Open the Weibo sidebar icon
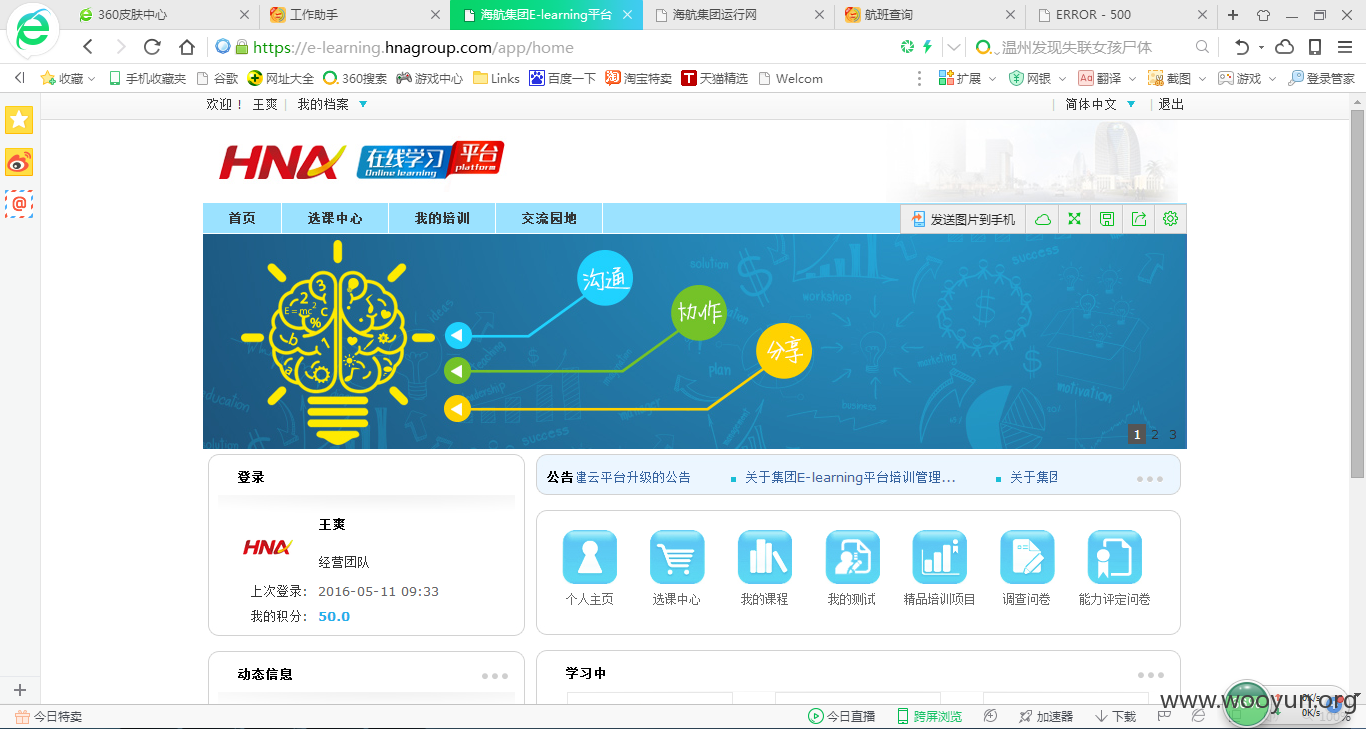The image size is (1366, 729). point(19,162)
